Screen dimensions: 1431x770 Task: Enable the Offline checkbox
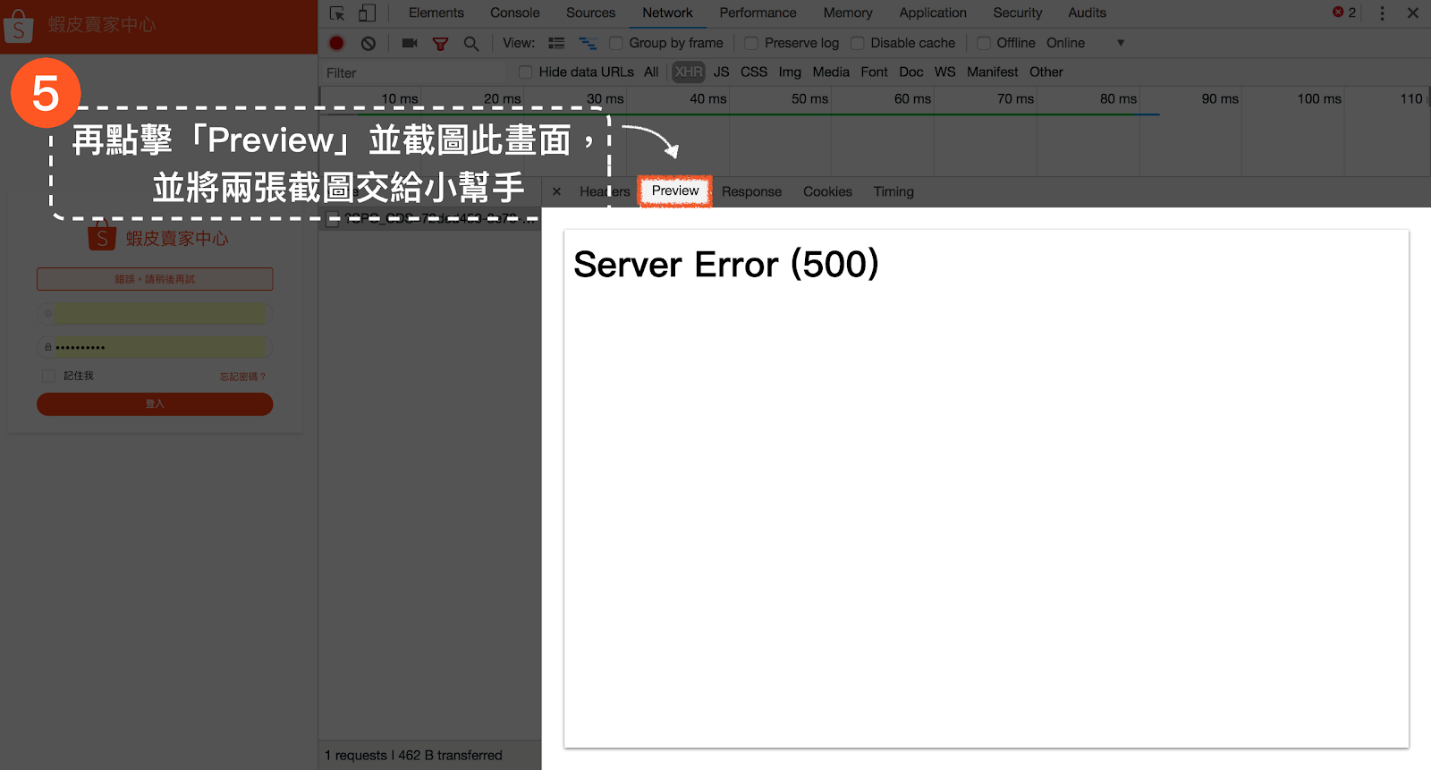coord(983,43)
